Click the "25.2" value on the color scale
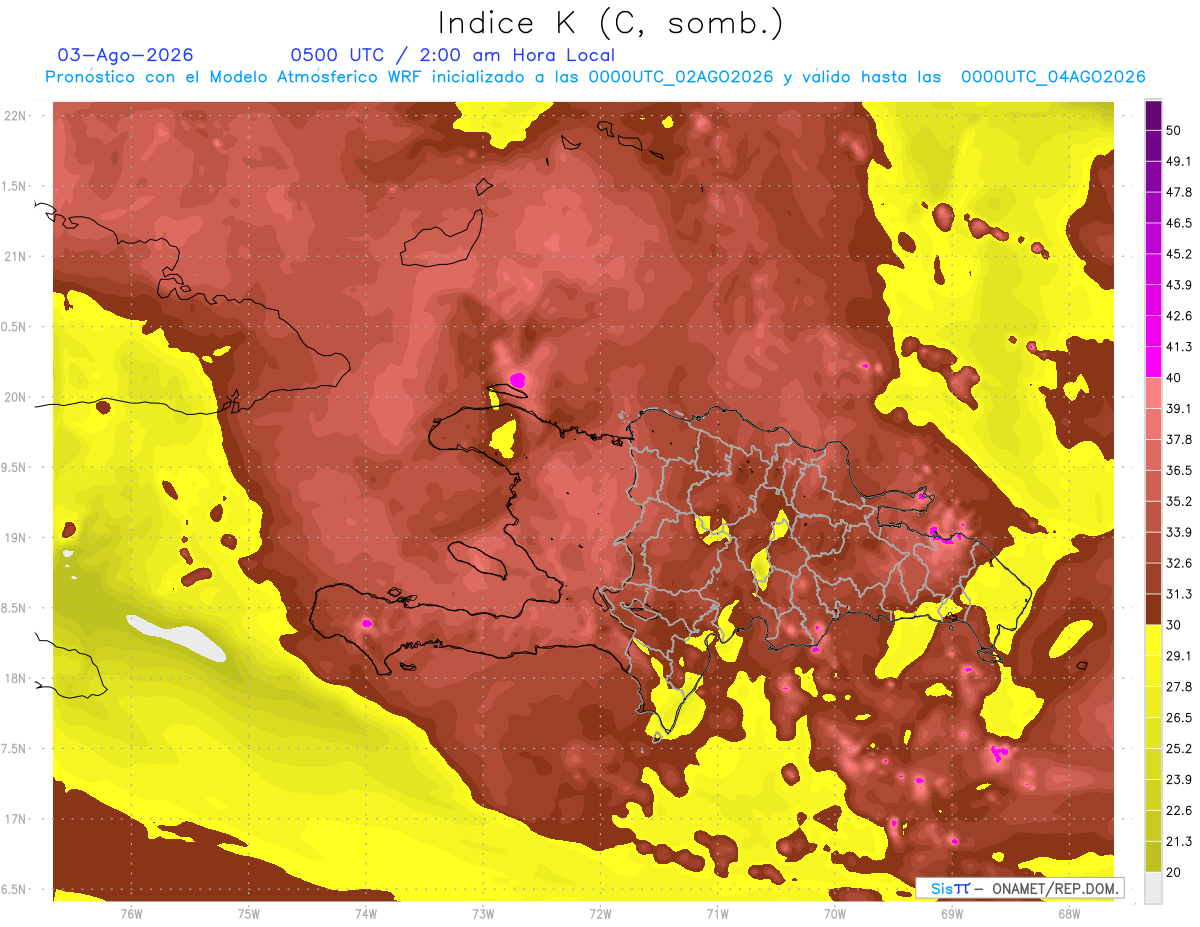Image resolution: width=1200 pixels, height=927 pixels. tap(1178, 749)
